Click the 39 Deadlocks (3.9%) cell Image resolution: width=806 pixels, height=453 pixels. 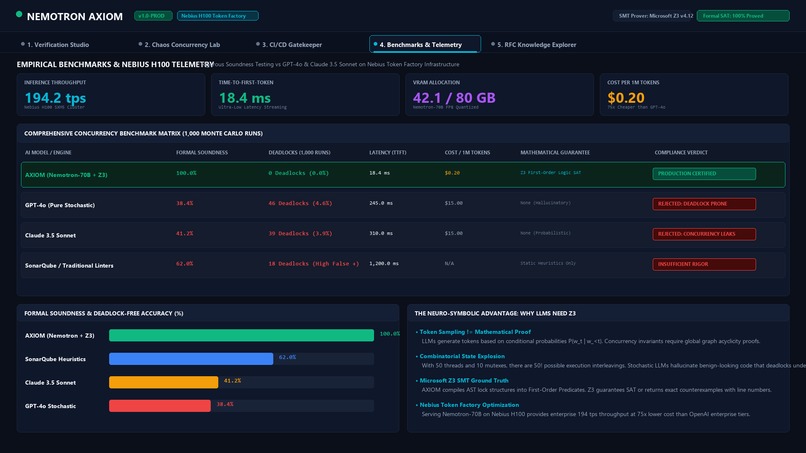tap(300, 233)
